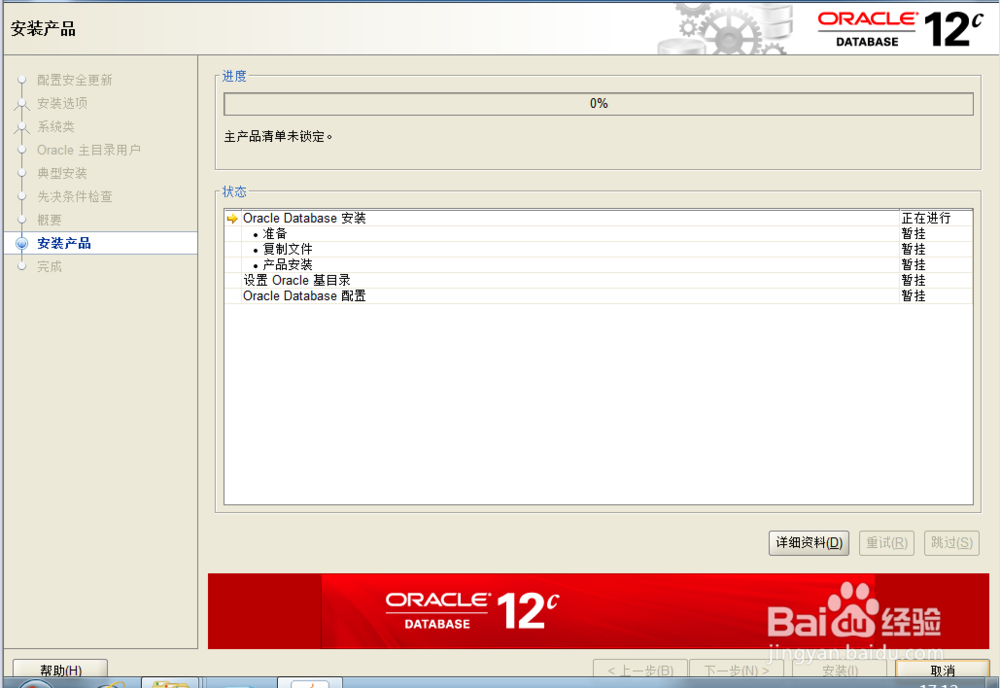
Task: Click the 帮助(H) help button
Action: (58, 670)
